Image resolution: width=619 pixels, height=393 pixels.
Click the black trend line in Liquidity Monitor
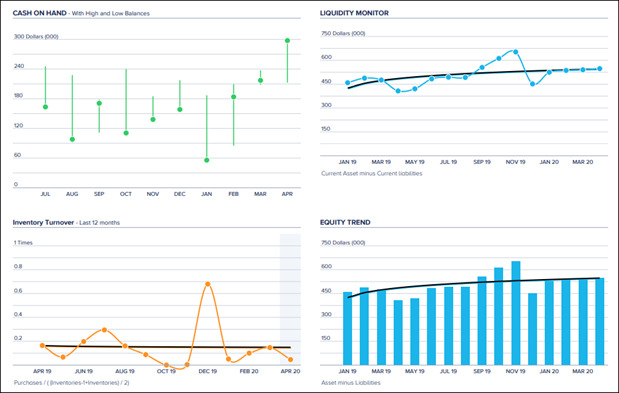[474, 73]
